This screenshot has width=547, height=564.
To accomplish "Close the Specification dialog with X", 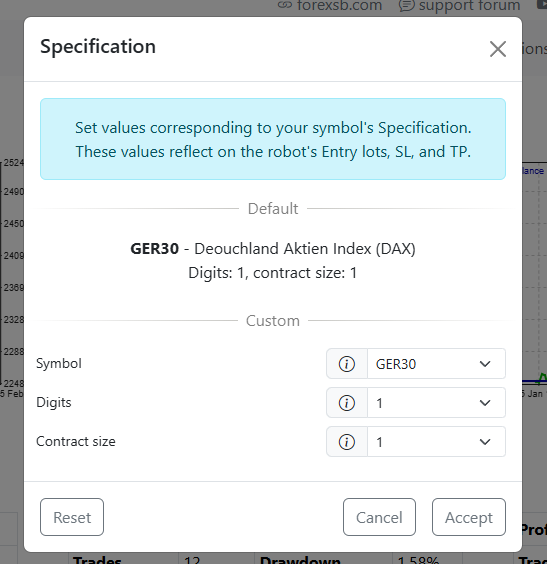I will tap(498, 49).
